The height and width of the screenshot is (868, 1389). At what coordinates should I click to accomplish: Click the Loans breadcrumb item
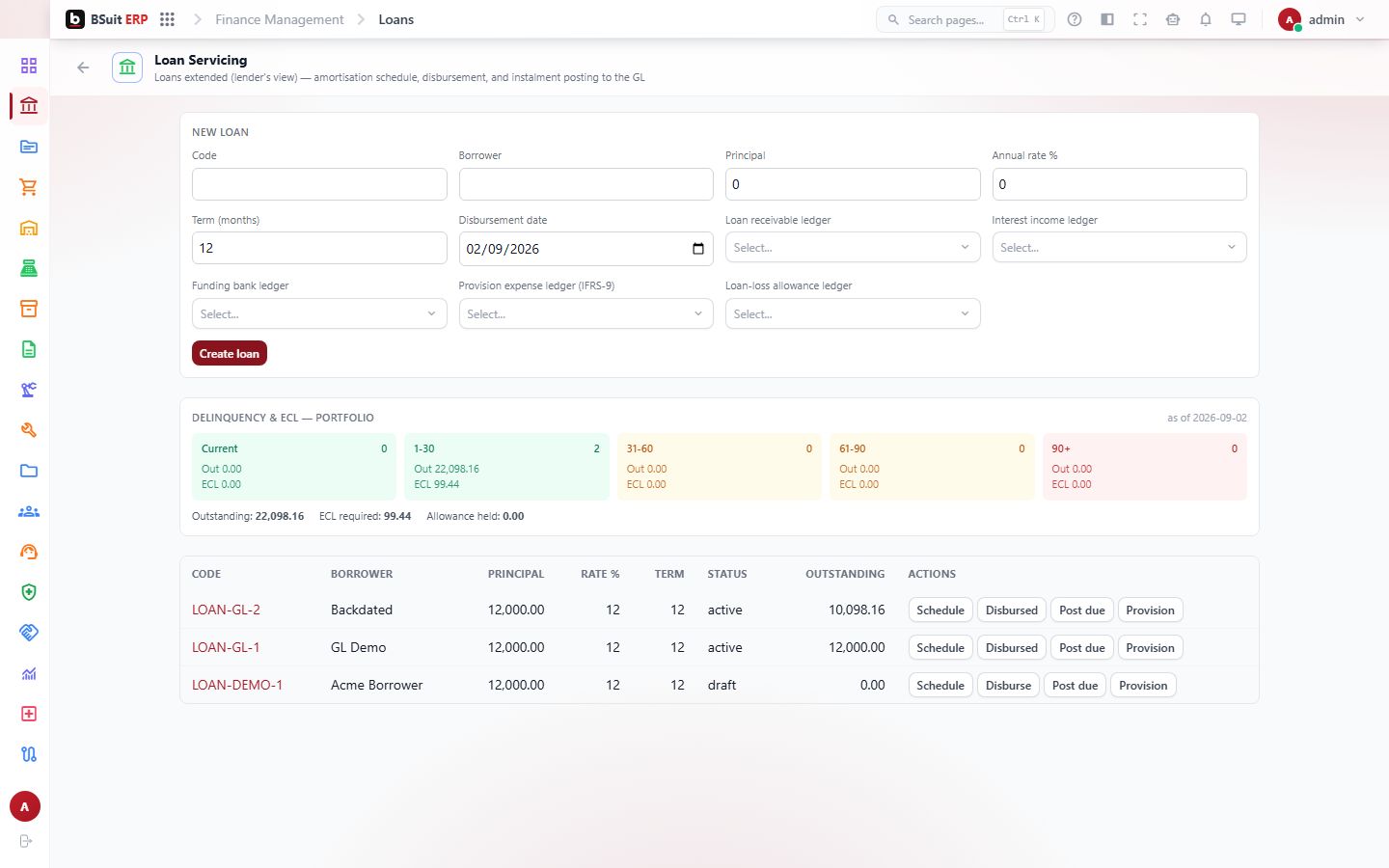(x=396, y=19)
